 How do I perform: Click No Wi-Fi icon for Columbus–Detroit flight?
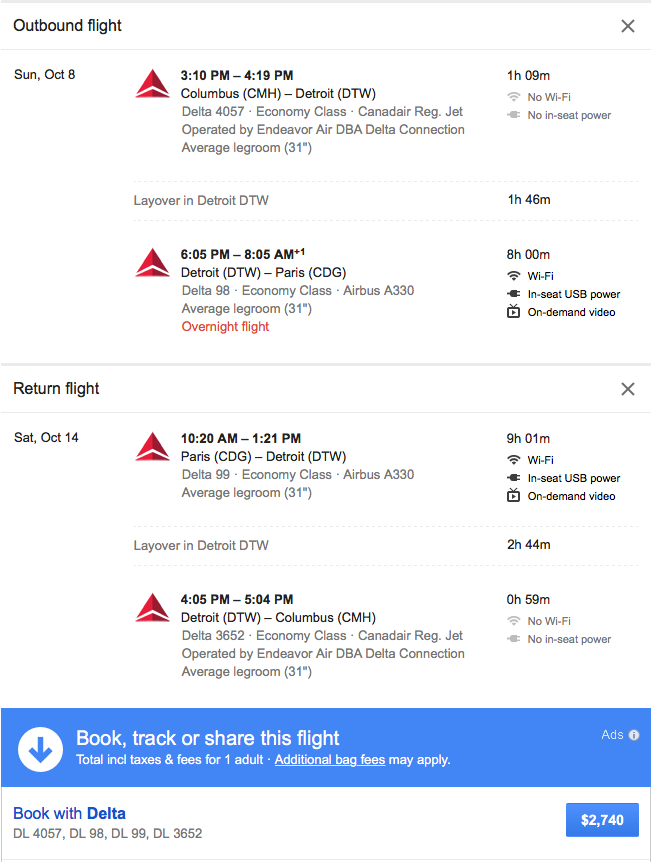point(514,97)
